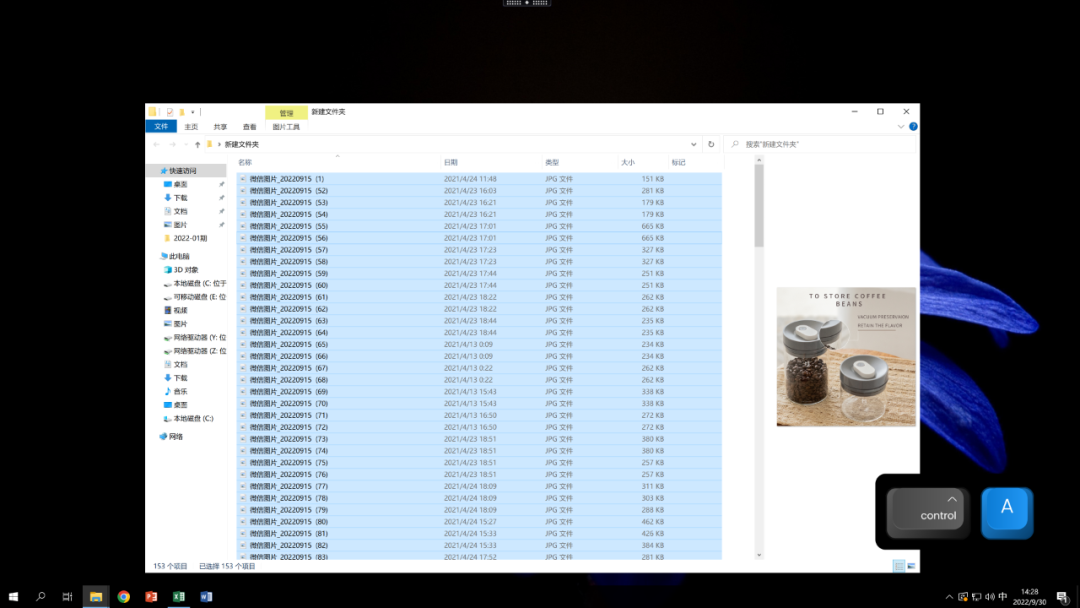Open Help with the blue question mark
The image size is (1080, 608).
click(x=913, y=127)
